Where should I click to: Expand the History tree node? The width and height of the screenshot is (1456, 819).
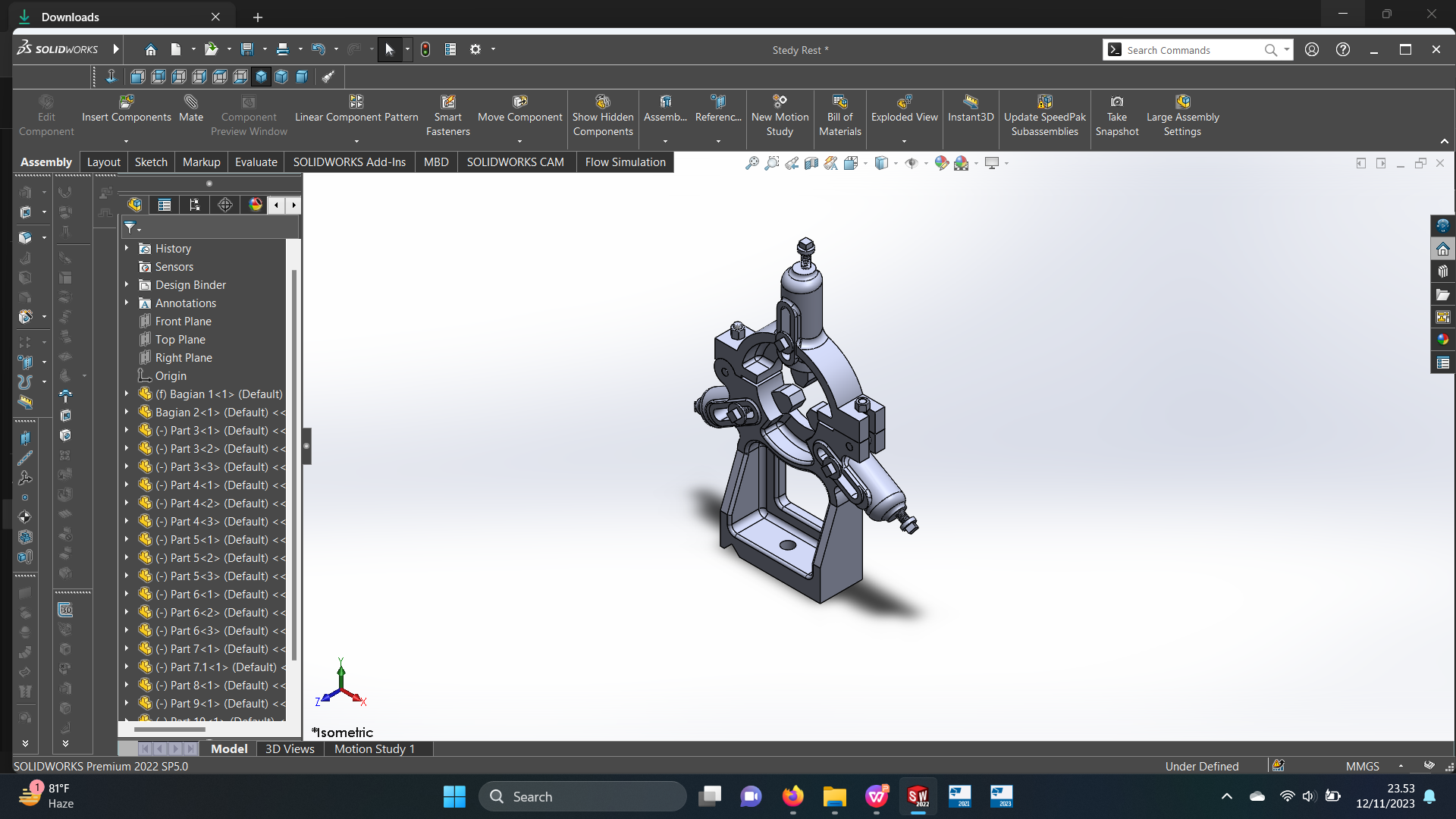tap(127, 249)
